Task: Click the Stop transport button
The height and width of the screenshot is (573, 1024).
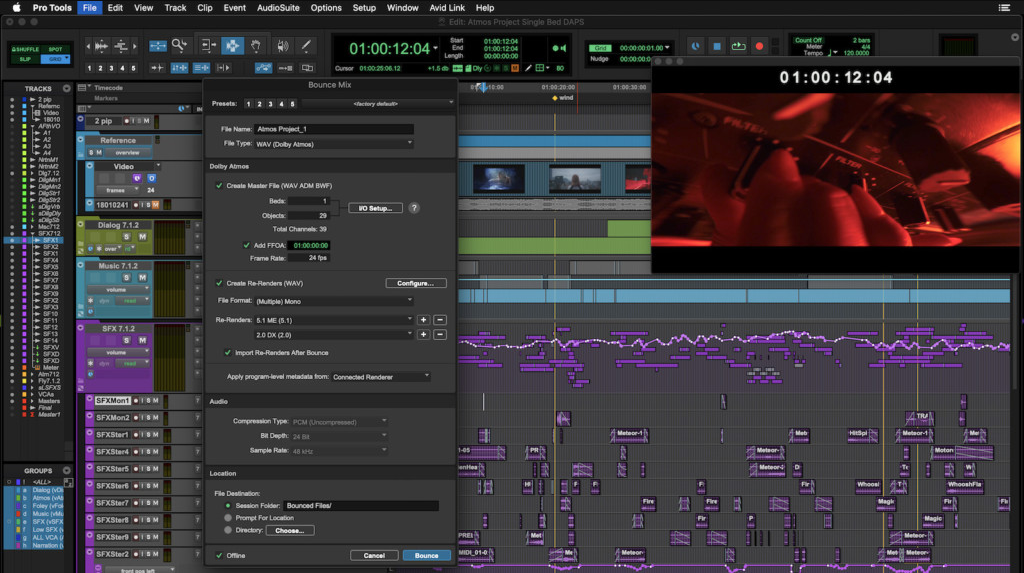Action: [x=716, y=46]
